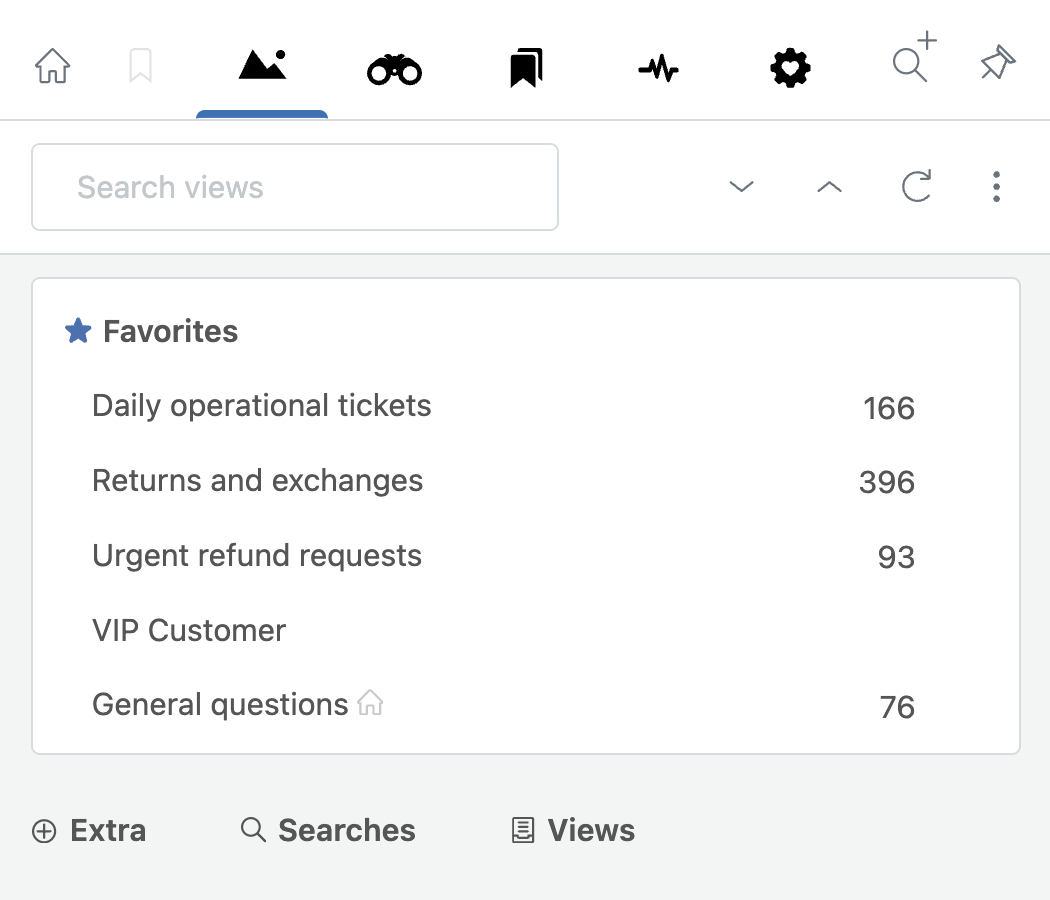
Task: Open the binoculars tab
Action: (x=394, y=69)
